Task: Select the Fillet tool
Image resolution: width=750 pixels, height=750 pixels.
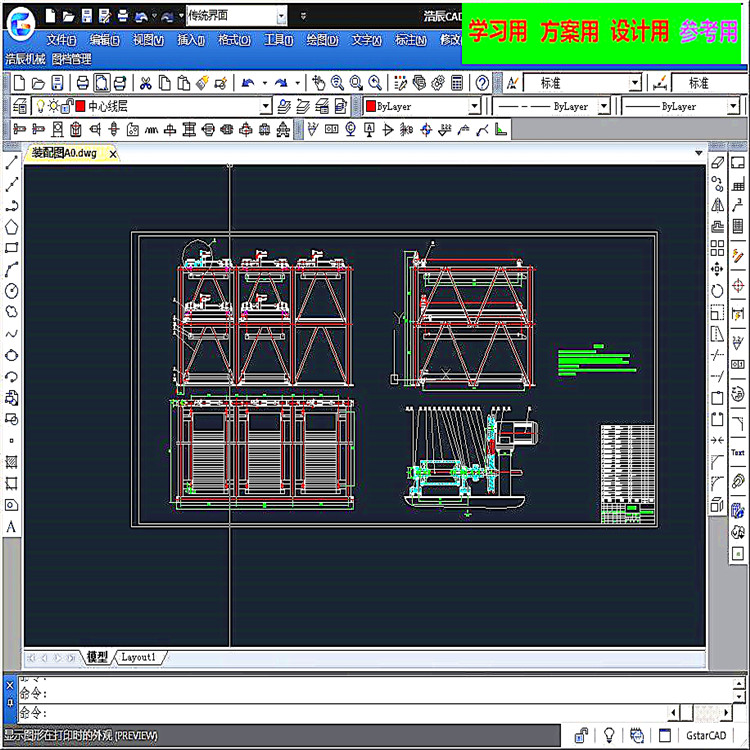Action: 717,484
